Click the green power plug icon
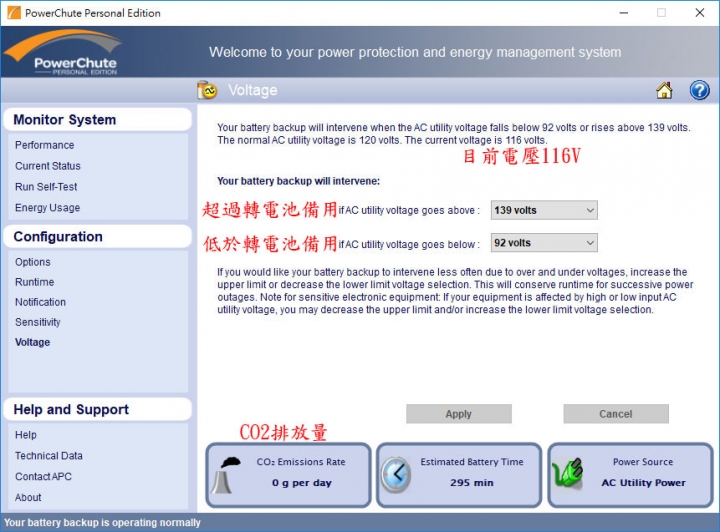The width and height of the screenshot is (720, 532). point(568,473)
